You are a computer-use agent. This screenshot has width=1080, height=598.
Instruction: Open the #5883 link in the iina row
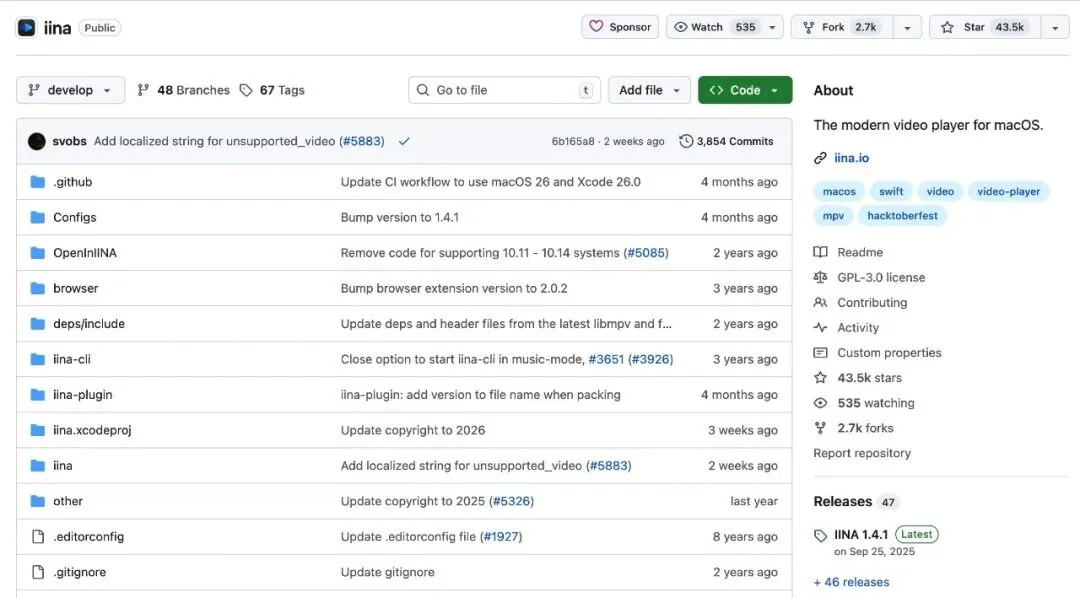[x=609, y=466]
